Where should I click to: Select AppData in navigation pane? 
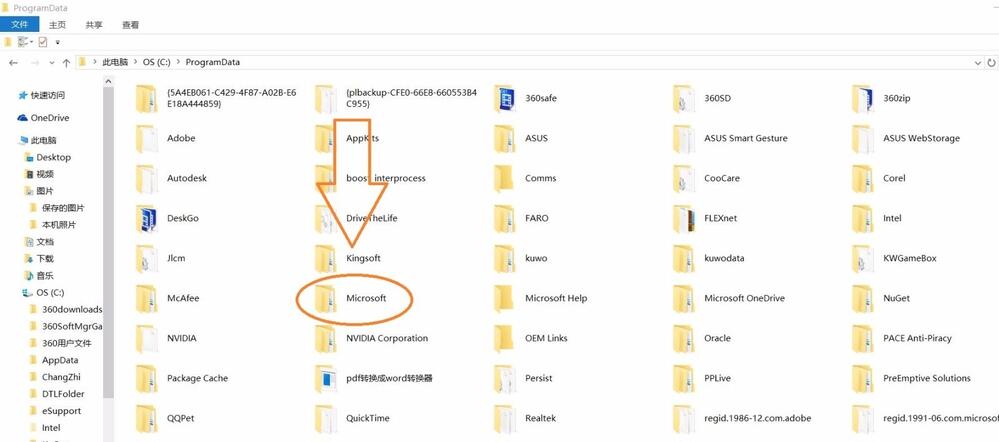54,360
